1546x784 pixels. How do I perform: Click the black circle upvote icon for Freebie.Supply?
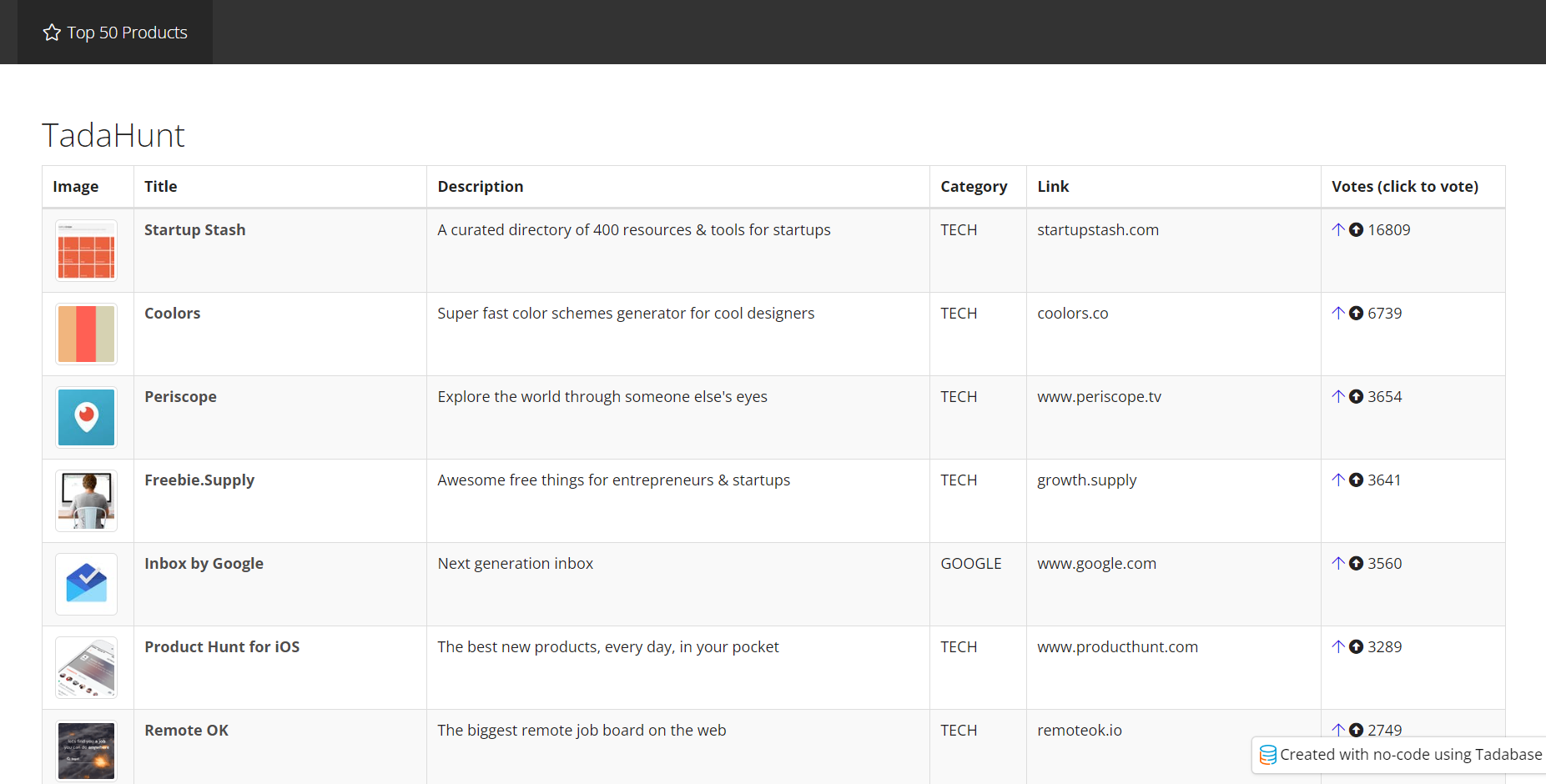(1356, 480)
